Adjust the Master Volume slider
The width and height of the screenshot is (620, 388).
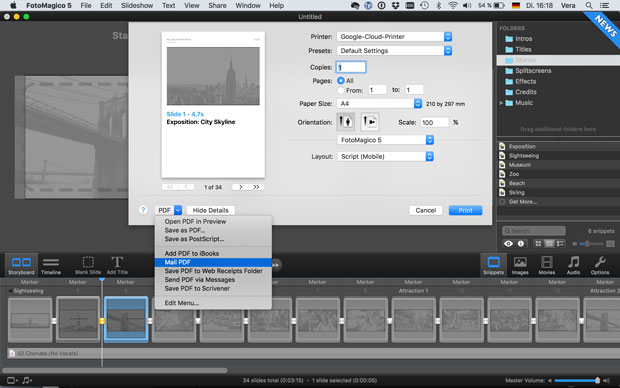577,380
